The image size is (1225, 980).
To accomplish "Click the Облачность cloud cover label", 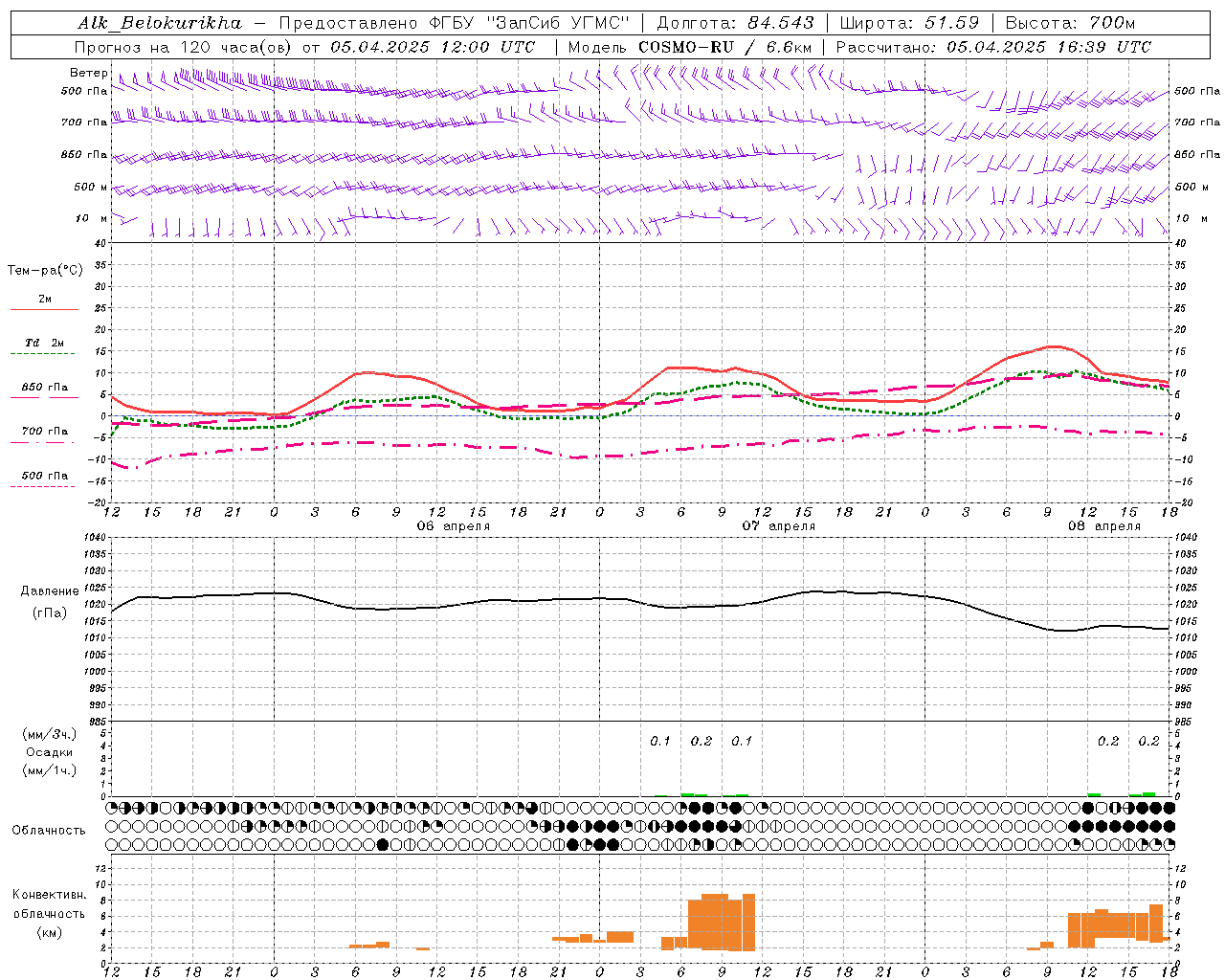I will pyautogui.click(x=49, y=830).
